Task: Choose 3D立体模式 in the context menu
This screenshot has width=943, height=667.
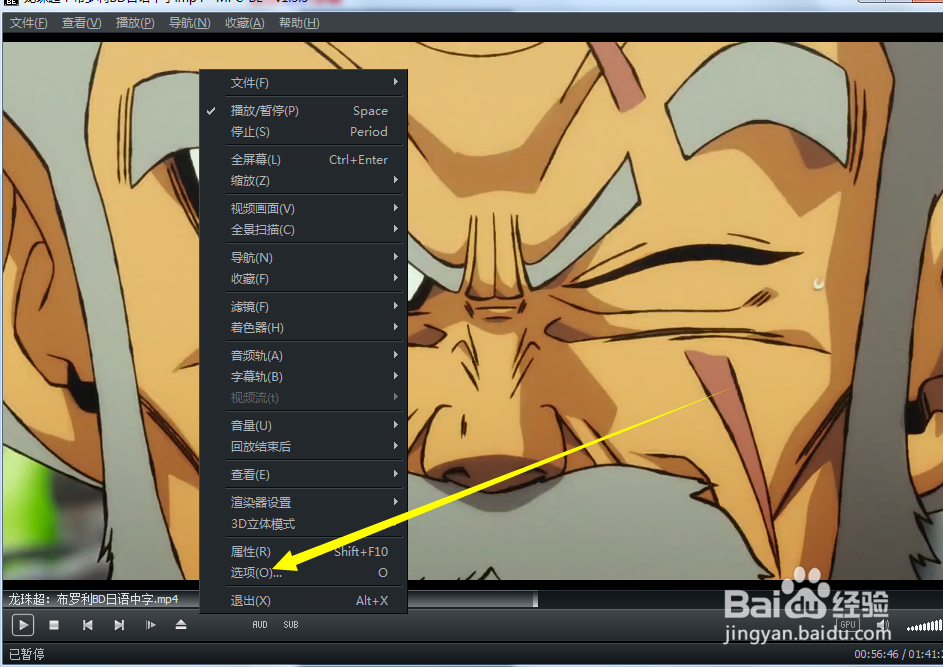Action: [x=304, y=524]
